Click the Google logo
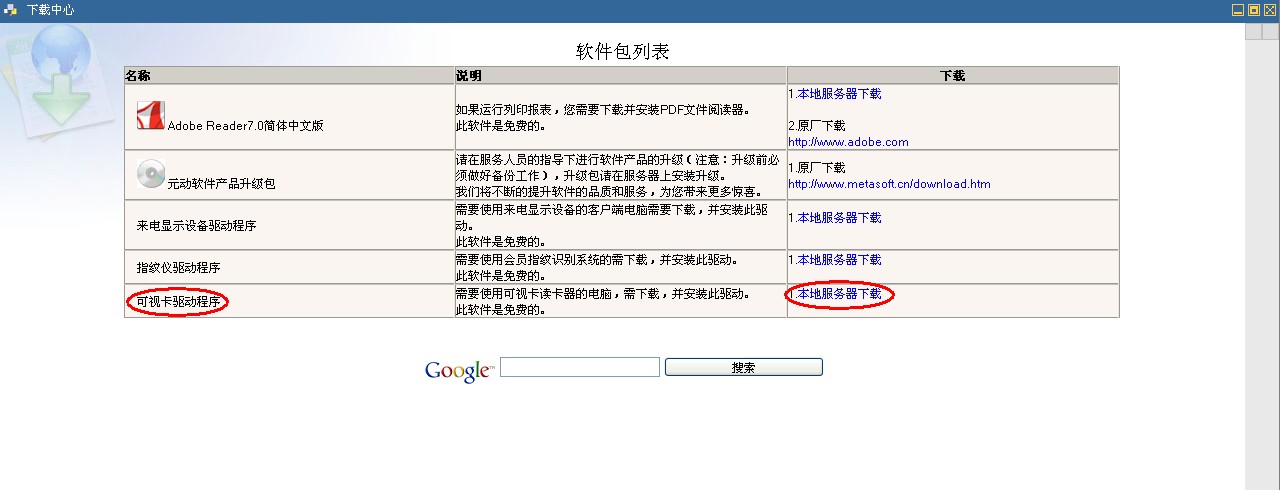Image resolution: width=1280 pixels, height=490 pixels. tap(459, 370)
